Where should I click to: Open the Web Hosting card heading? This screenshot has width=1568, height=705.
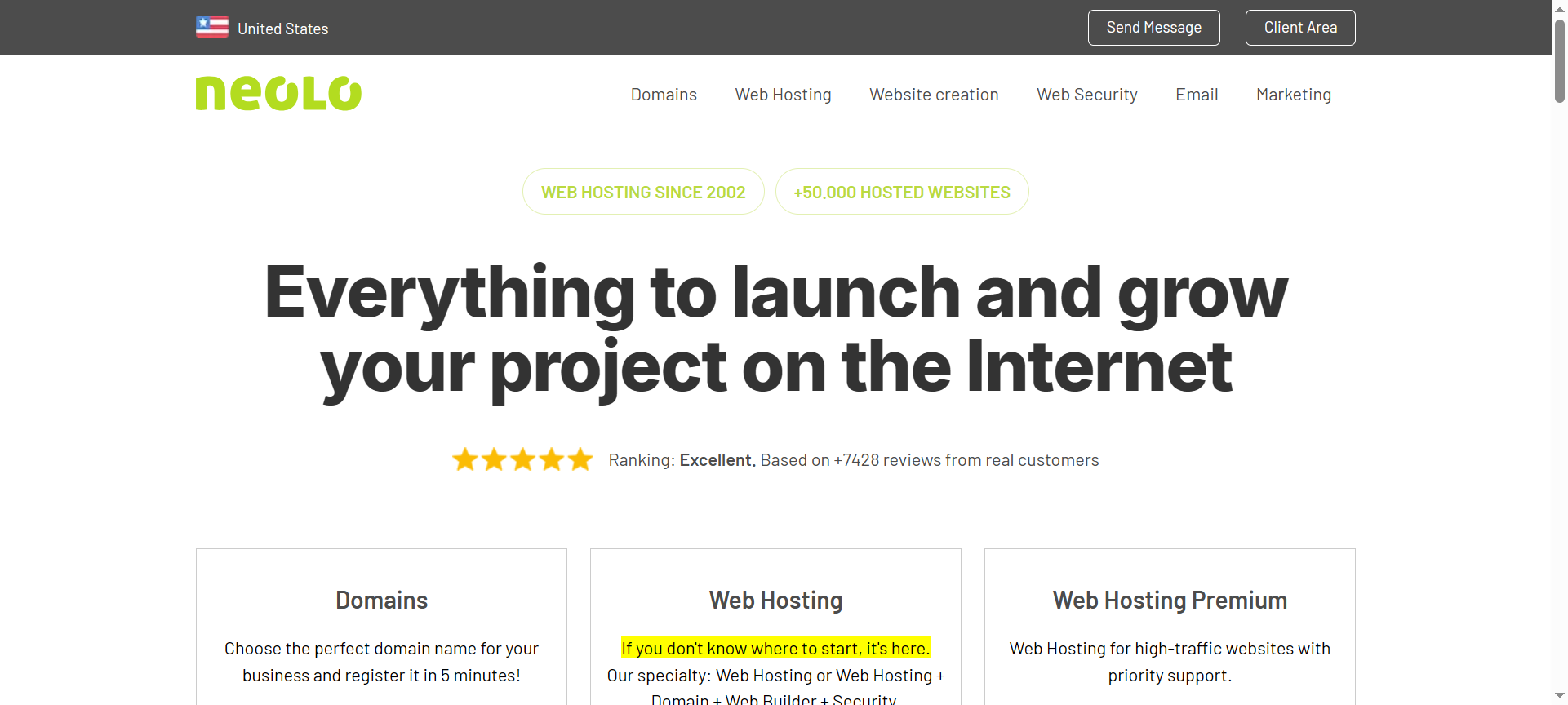pos(775,601)
